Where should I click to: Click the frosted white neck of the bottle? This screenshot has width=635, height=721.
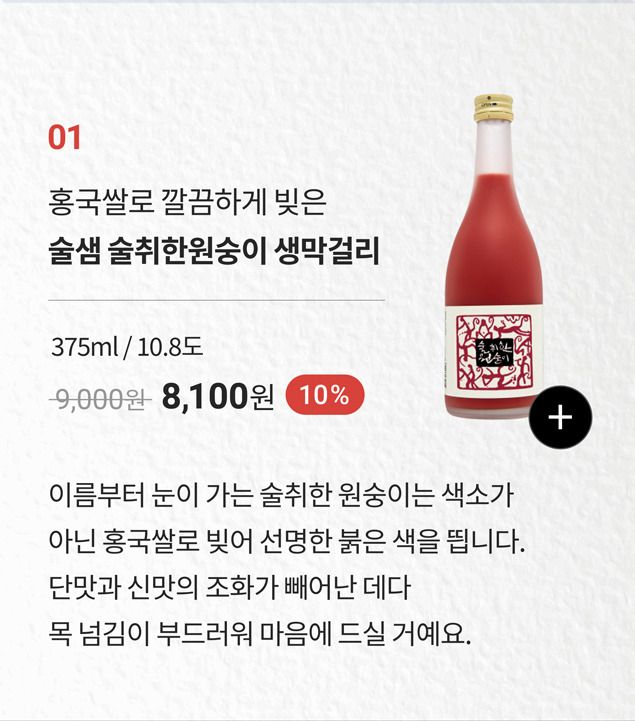coord(493,147)
